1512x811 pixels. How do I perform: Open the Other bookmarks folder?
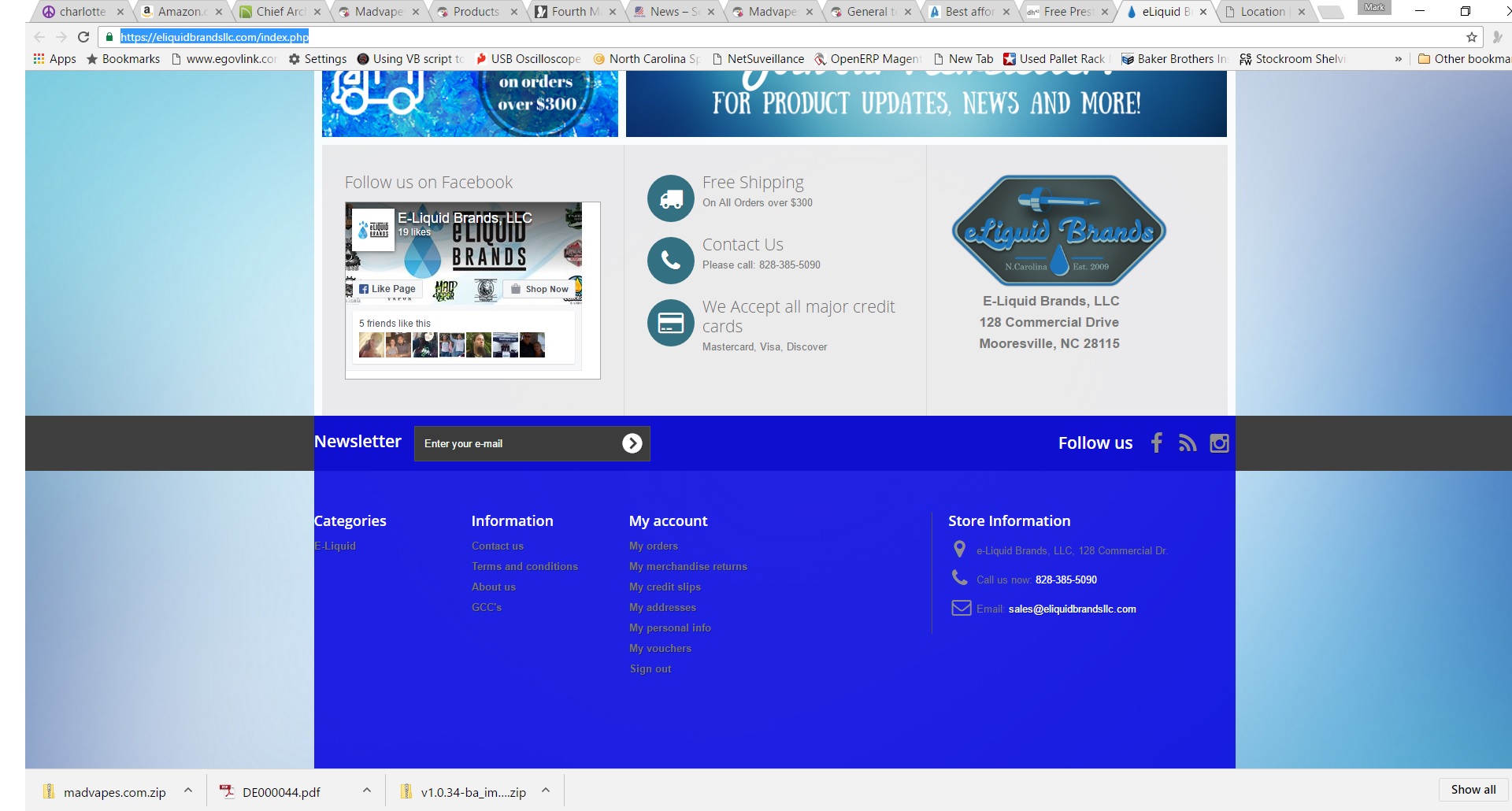coord(1464,59)
